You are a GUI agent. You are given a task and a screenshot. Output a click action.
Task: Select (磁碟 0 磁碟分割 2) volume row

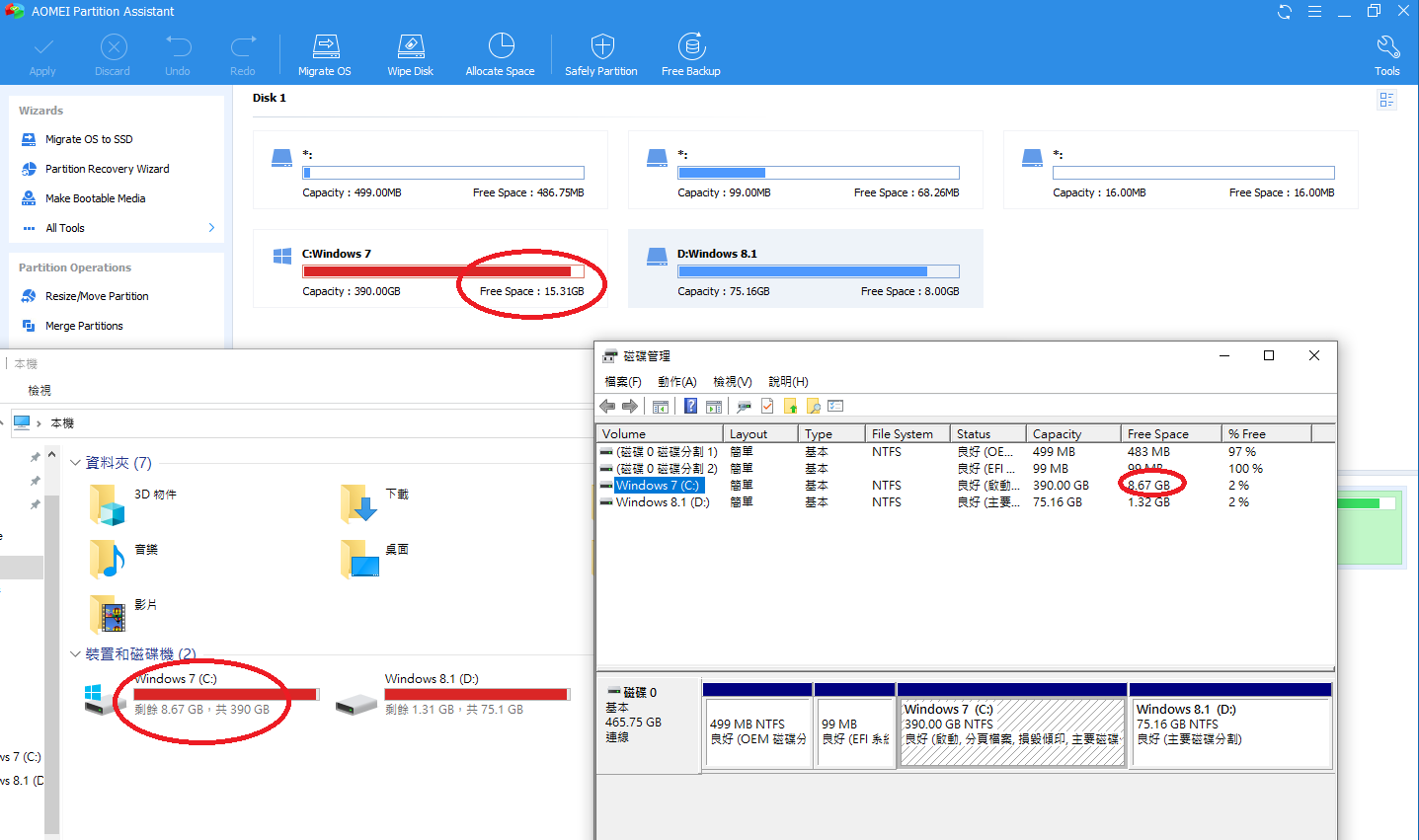coord(965,469)
